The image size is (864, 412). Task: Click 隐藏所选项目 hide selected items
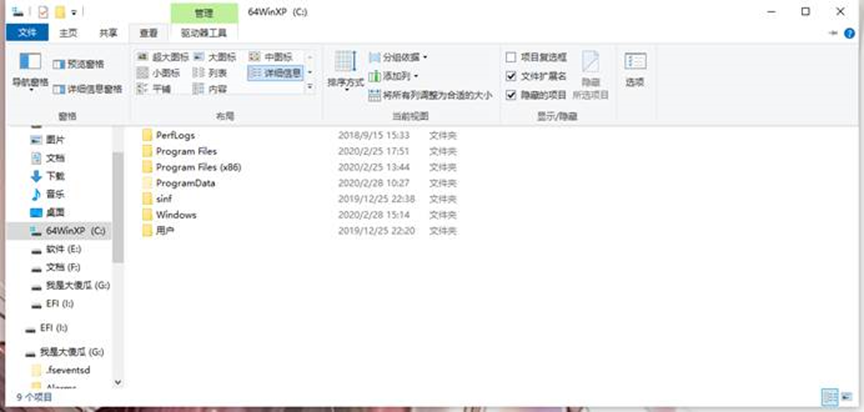pos(591,75)
